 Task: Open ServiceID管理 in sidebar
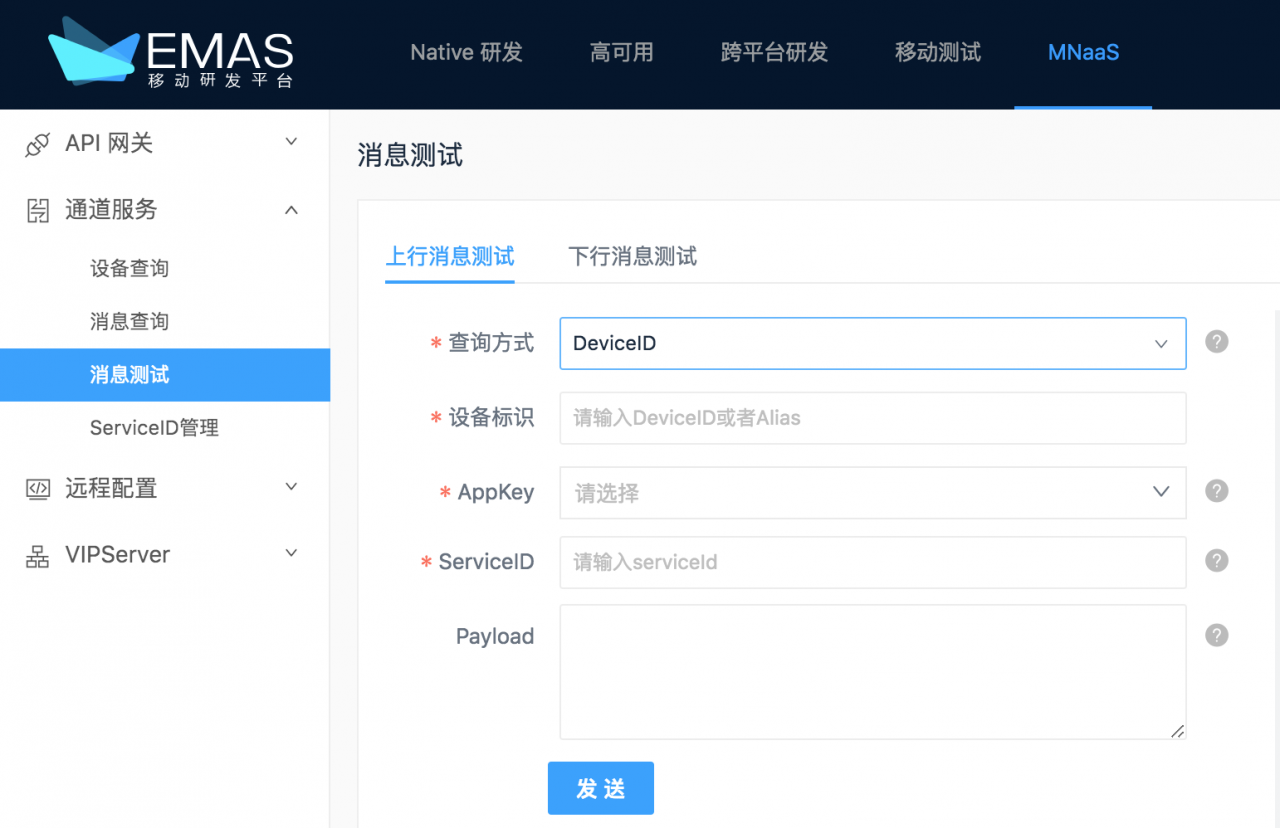pyautogui.click(x=154, y=428)
